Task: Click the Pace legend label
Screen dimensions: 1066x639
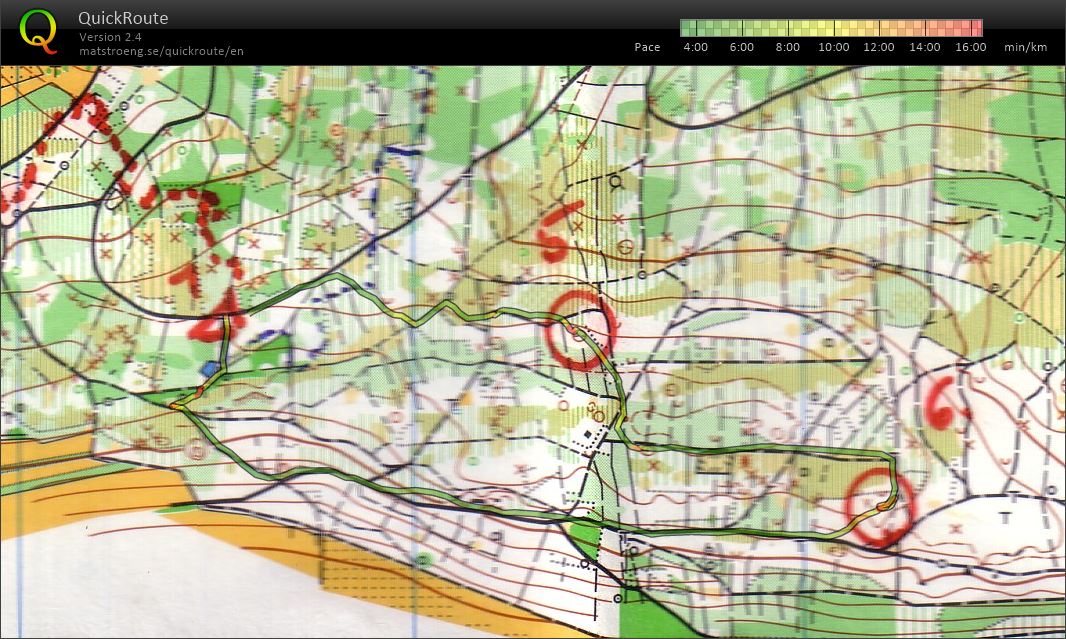Action: pyautogui.click(x=647, y=47)
